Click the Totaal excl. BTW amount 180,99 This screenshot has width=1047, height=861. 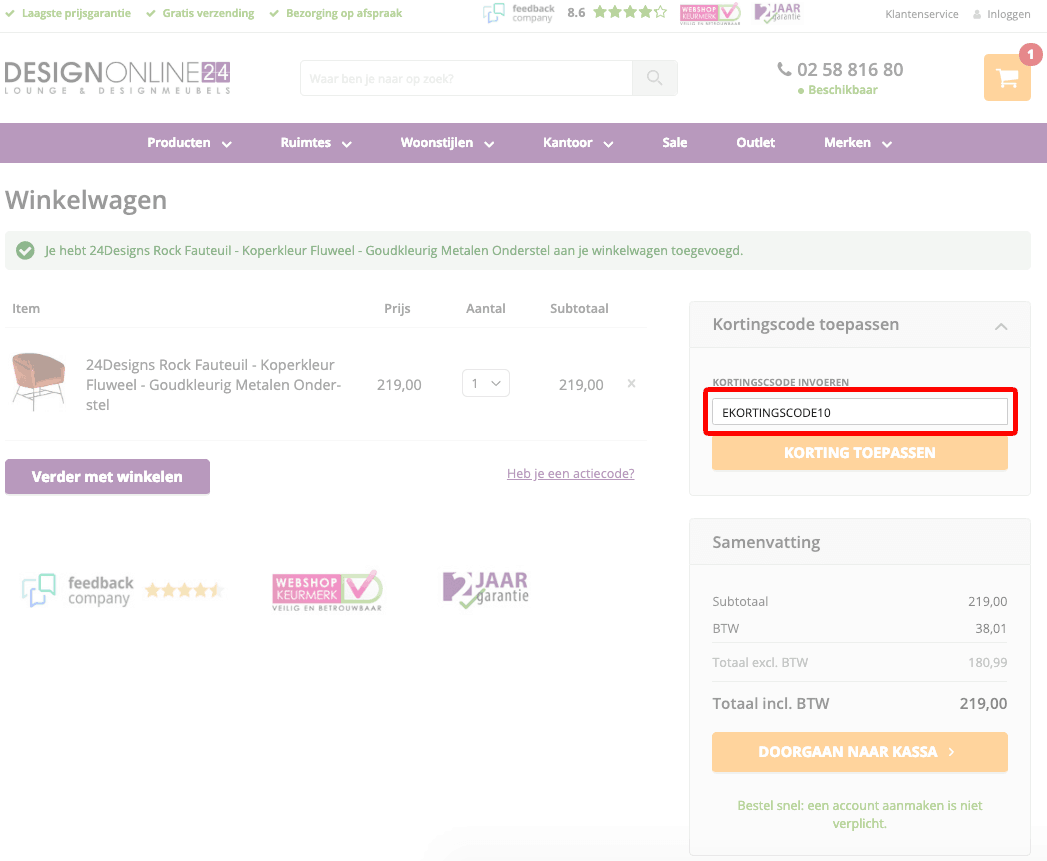[x=988, y=663]
